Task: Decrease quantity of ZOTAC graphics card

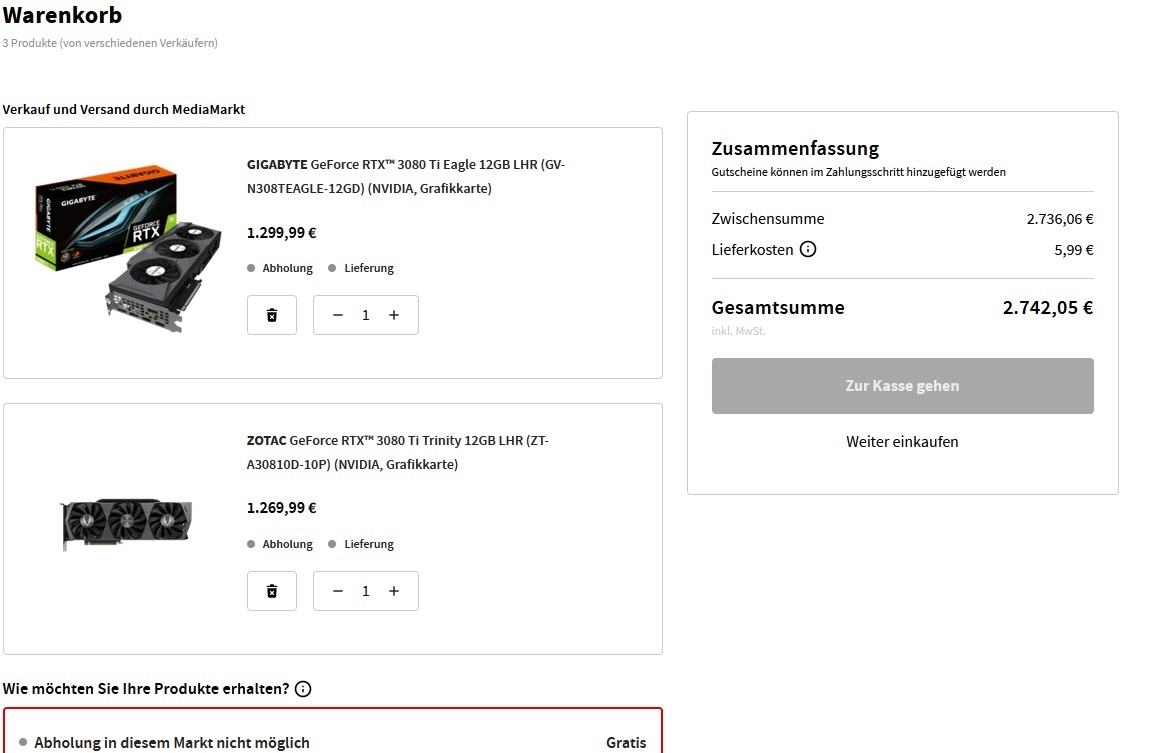Action: click(x=338, y=591)
